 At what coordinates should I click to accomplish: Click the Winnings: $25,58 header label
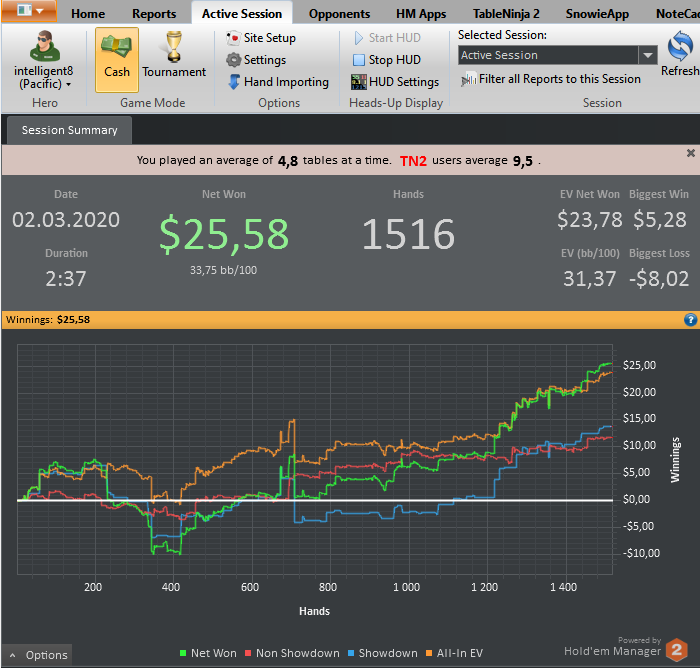[48, 320]
